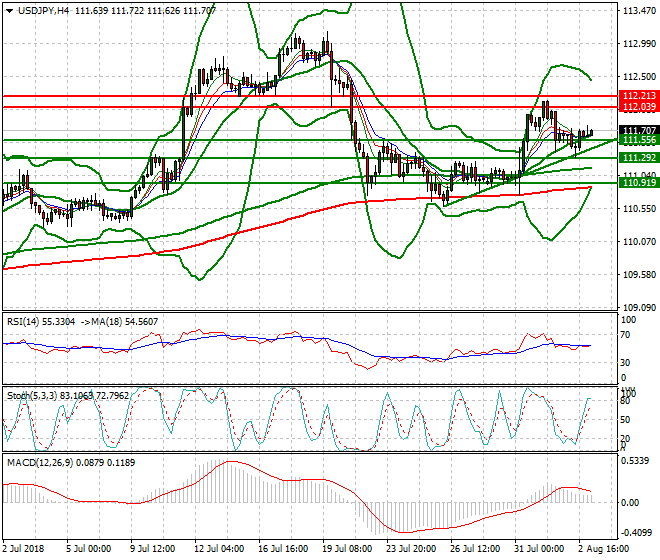Viewport: 660px width, 560px height.
Task: Click the MA(18) 54.5607 label in RSI panel
Action: coord(122,322)
